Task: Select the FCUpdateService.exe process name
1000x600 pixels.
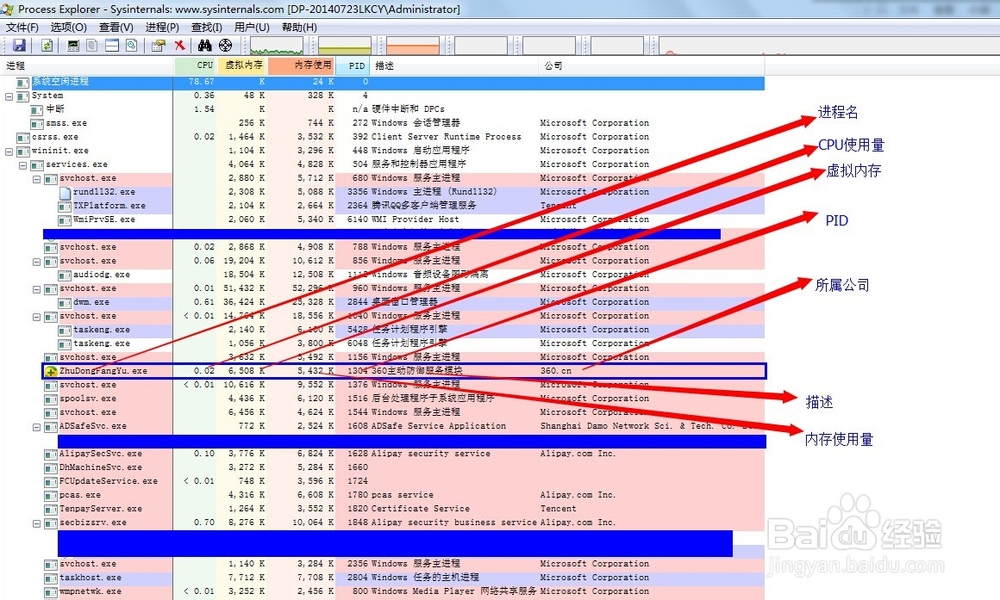Action: (x=108, y=481)
